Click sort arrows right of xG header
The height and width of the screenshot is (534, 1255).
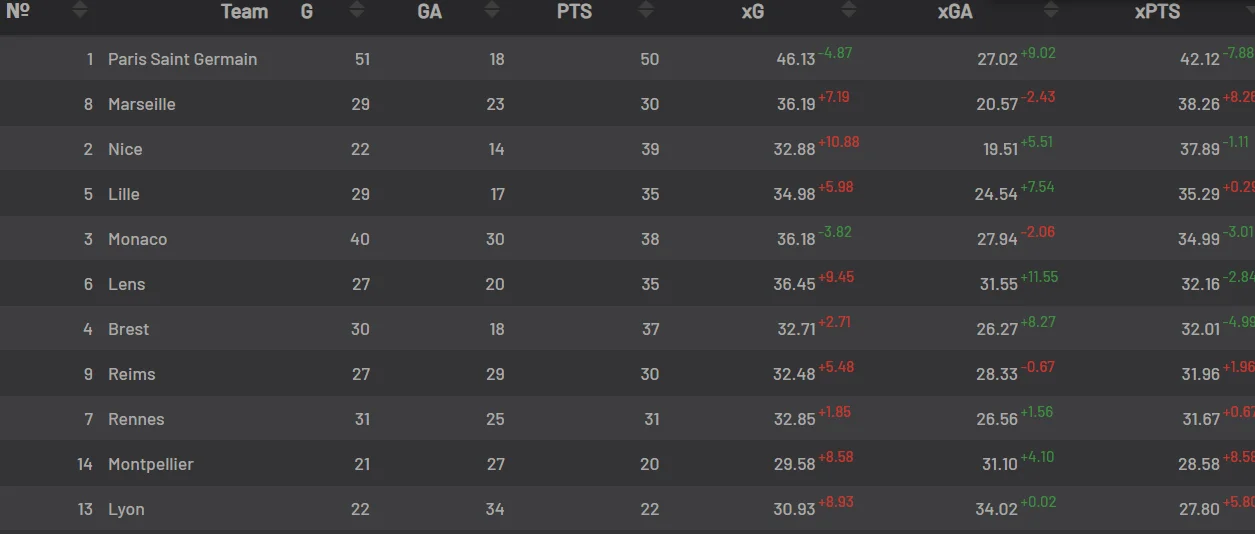click(x=849, y=11)
